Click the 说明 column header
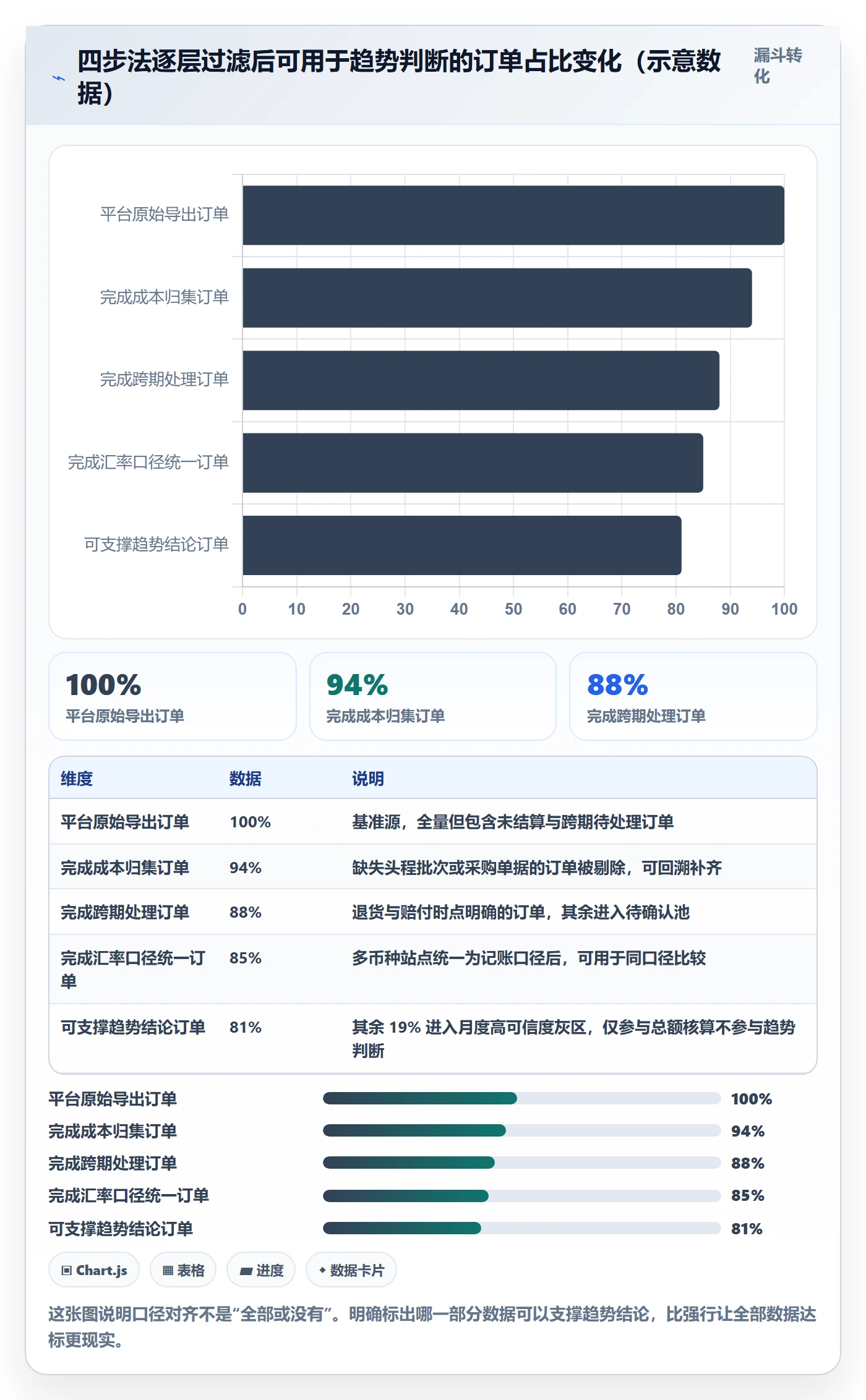 [368, 779]
